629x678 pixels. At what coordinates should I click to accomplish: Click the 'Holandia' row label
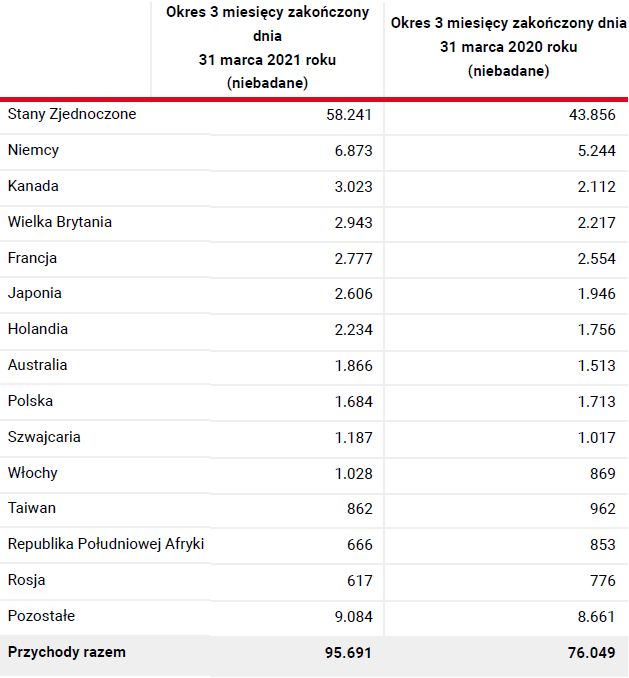[x=38, y=329]
